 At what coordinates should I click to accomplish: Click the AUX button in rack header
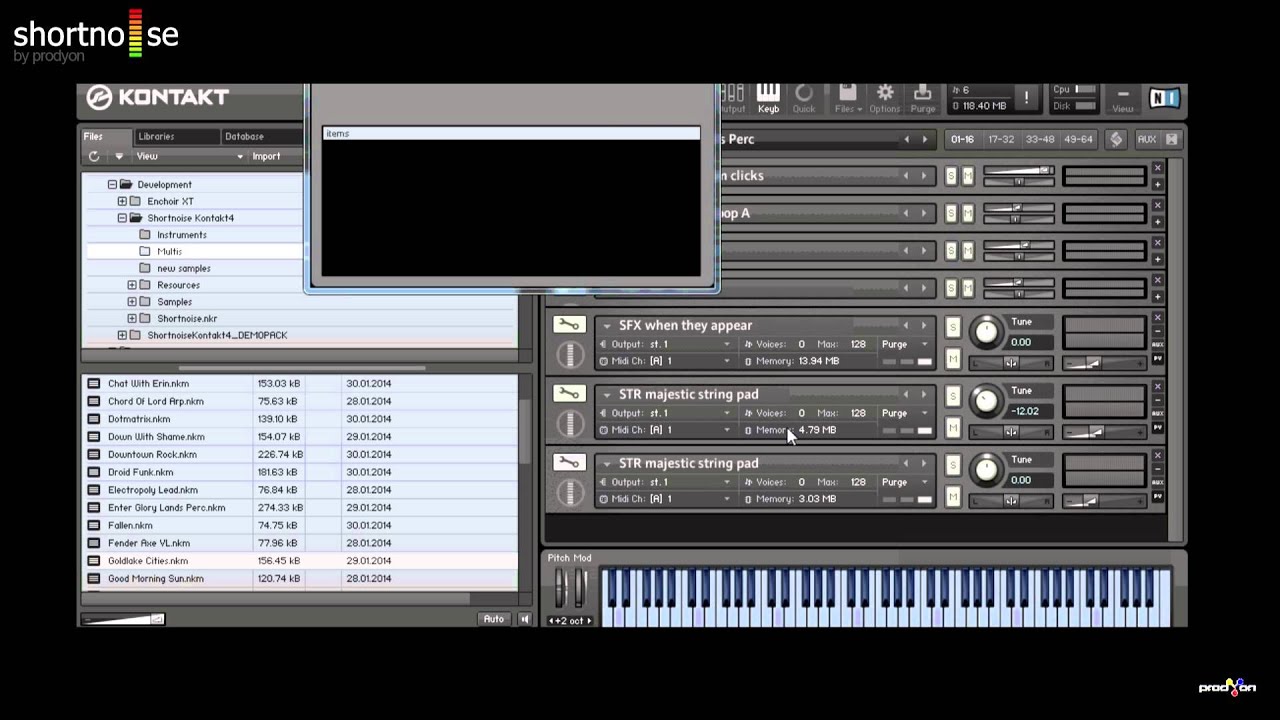(x=1146, y=139)
